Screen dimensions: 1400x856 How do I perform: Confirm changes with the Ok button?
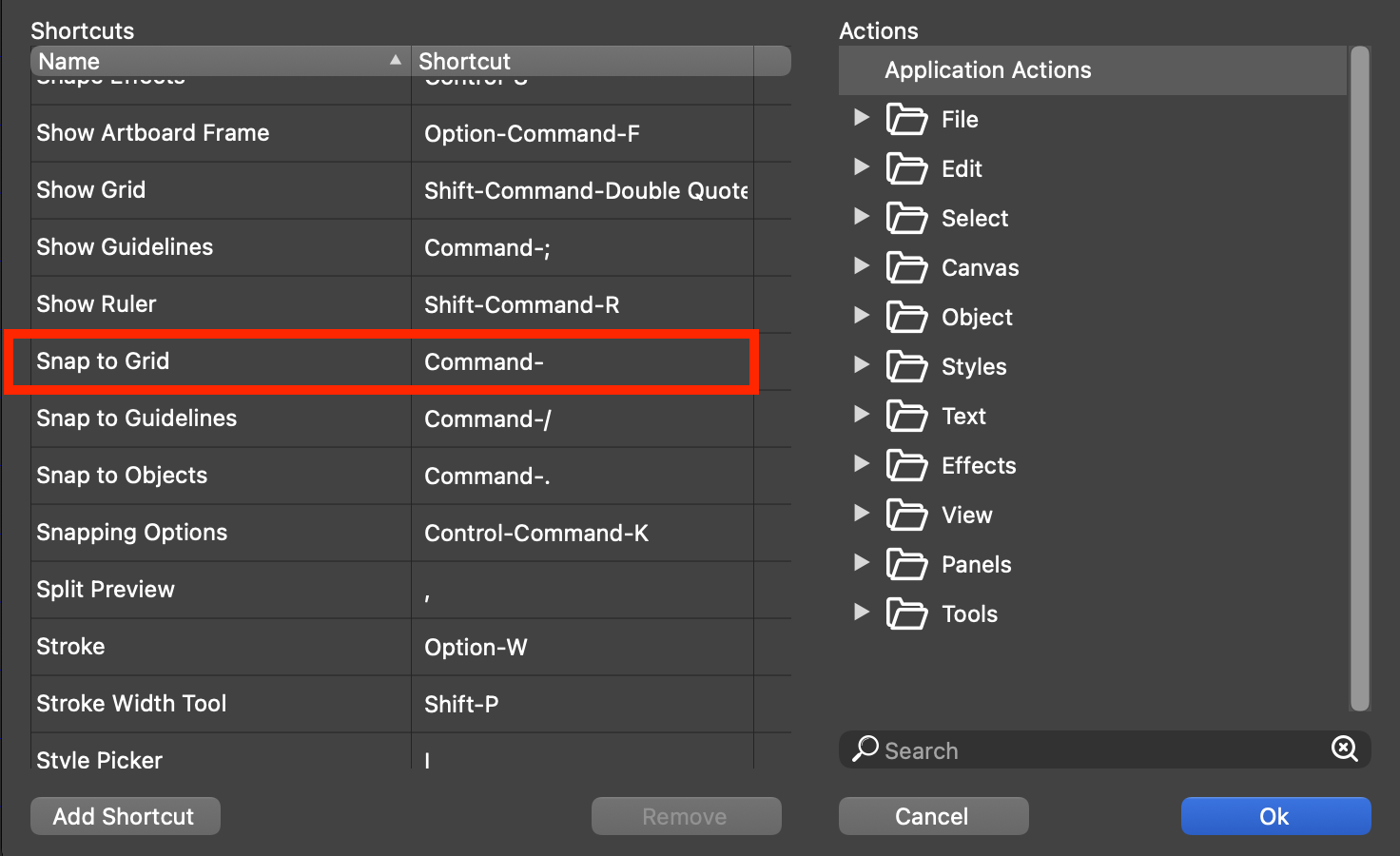tap(1274, 816)
